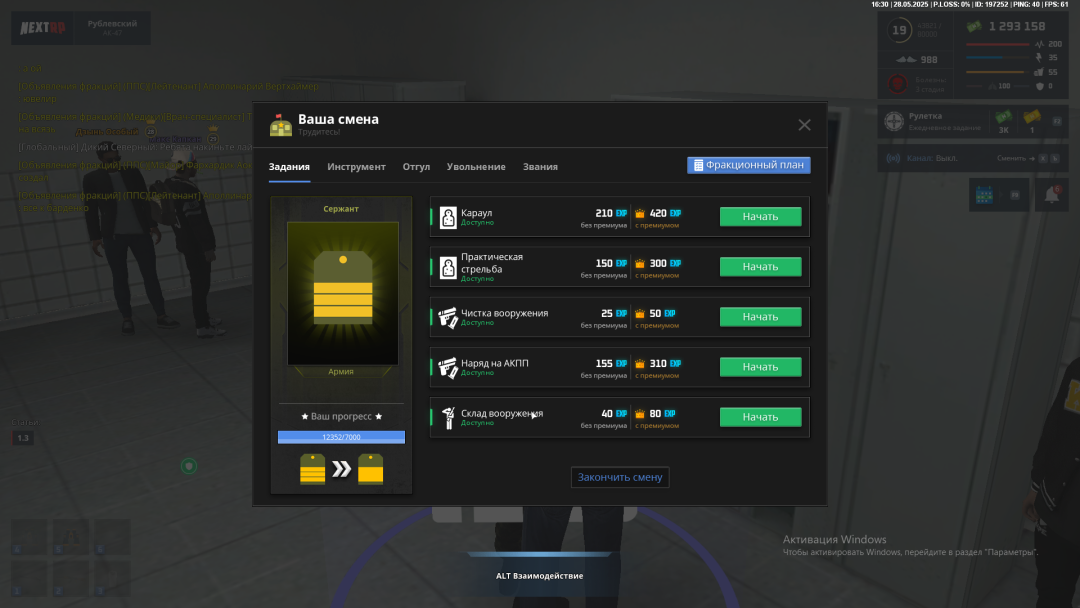Click the Склад вооружения task icon

[x=448, y=417]
